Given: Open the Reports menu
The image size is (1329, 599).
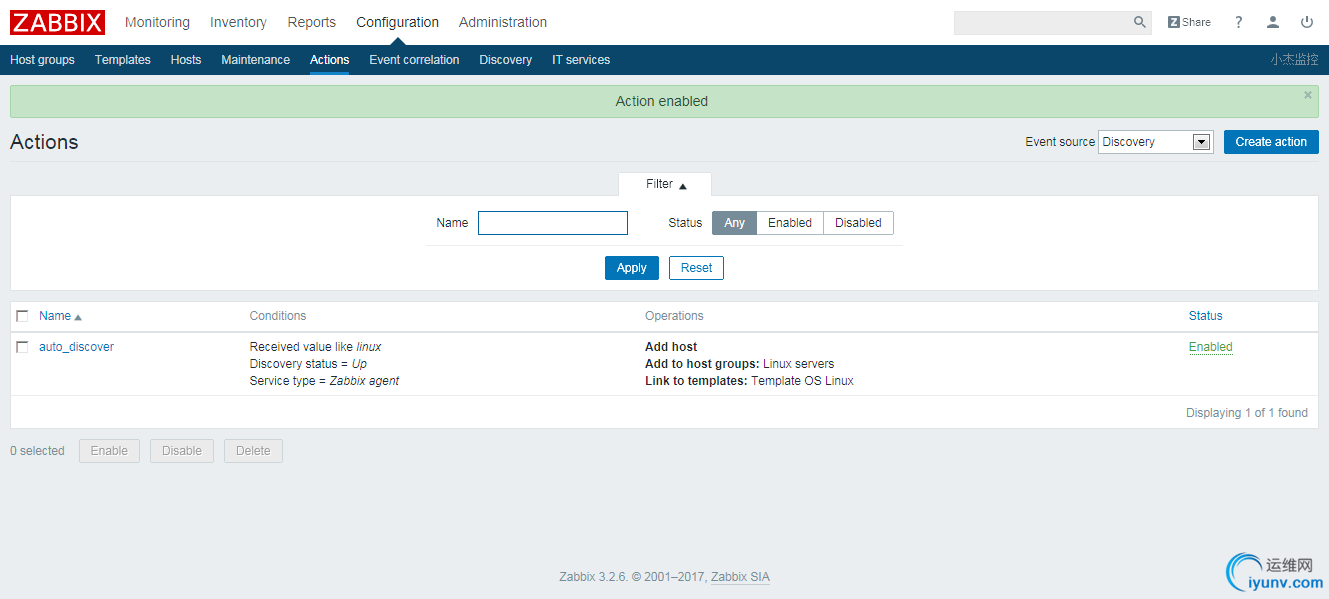Looking at the screenshot, I should pos(312,22).
